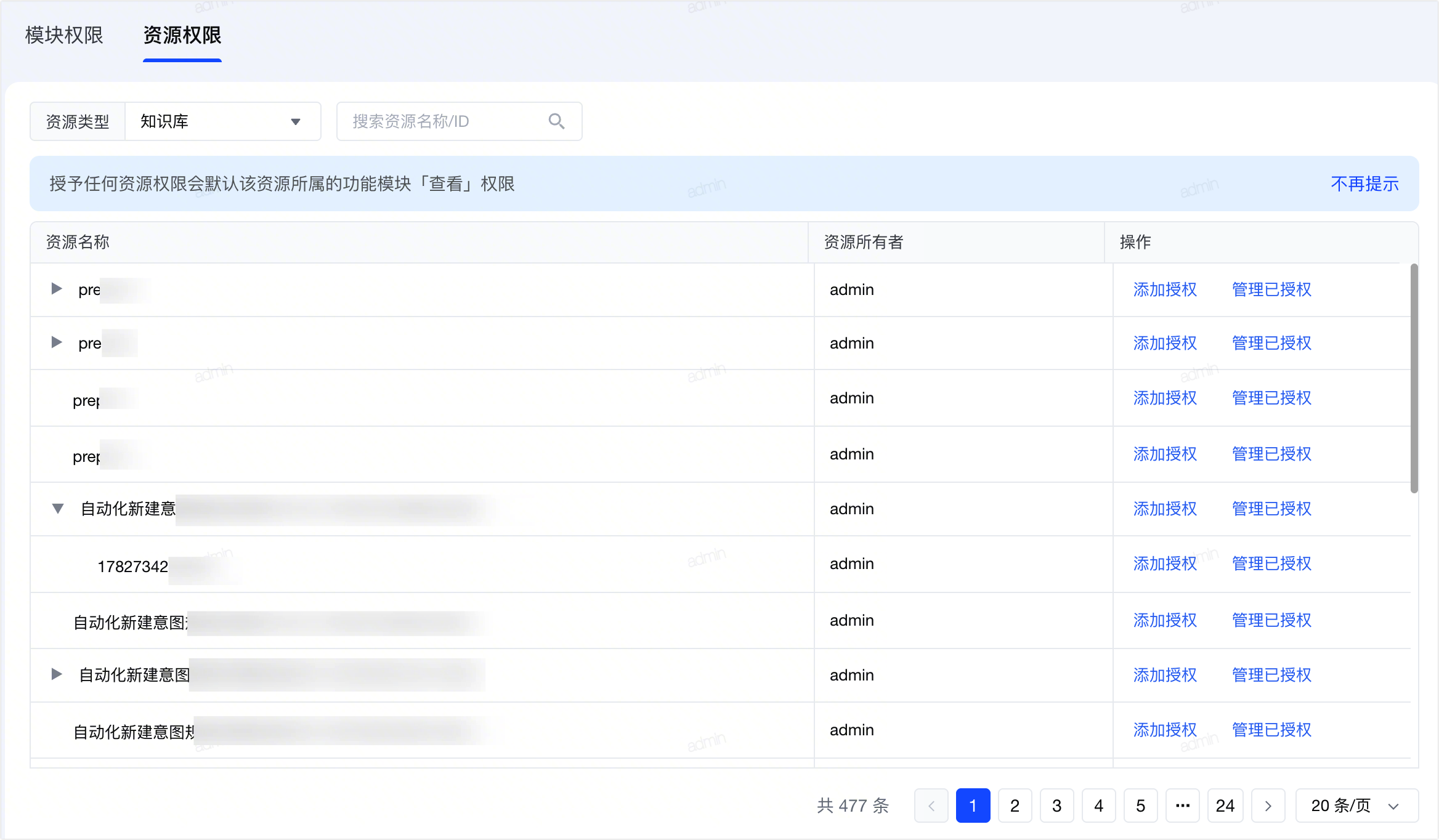Click the pagination ellipsis jump button

click(1182, 806)
